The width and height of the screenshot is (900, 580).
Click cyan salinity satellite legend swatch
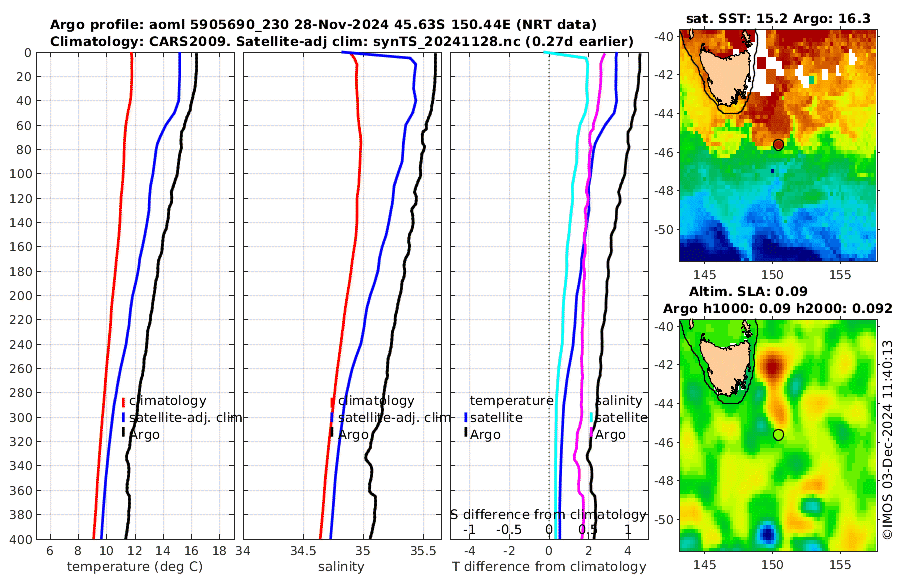(592, 417)
